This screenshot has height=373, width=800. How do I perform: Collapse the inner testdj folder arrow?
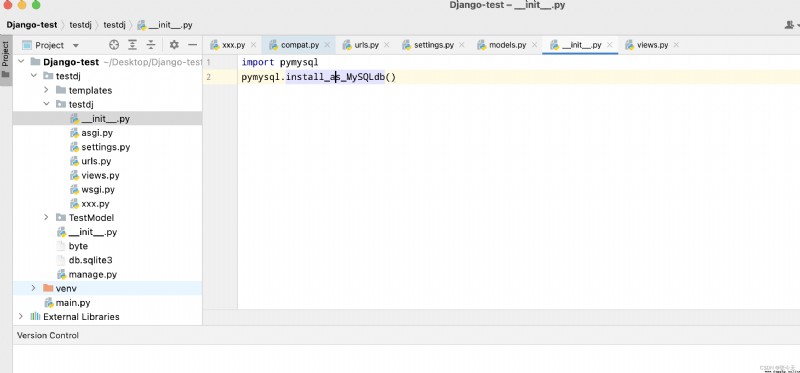[x=46, y=104]
